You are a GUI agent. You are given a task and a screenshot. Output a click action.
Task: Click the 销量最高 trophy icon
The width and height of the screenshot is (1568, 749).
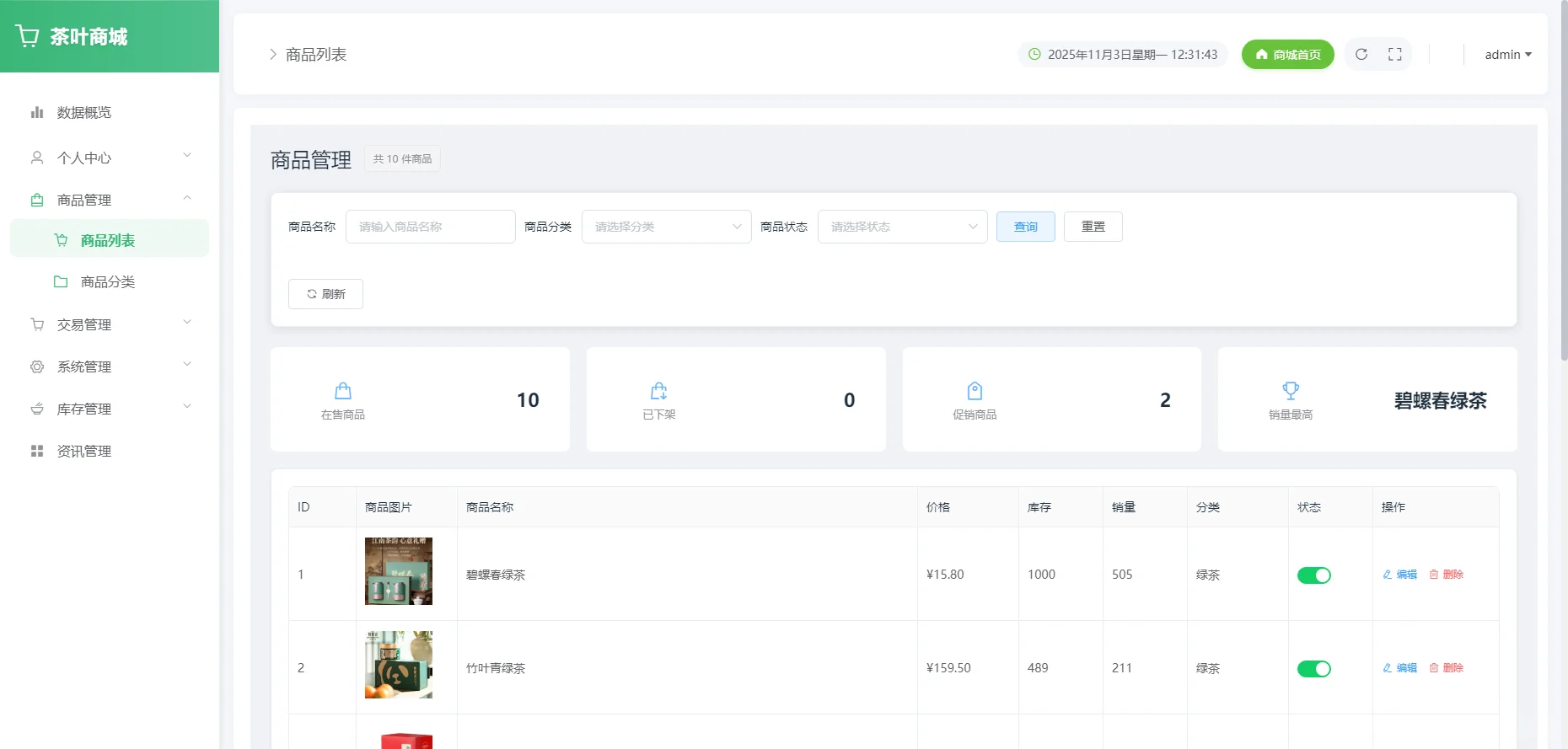point(1291,391)
